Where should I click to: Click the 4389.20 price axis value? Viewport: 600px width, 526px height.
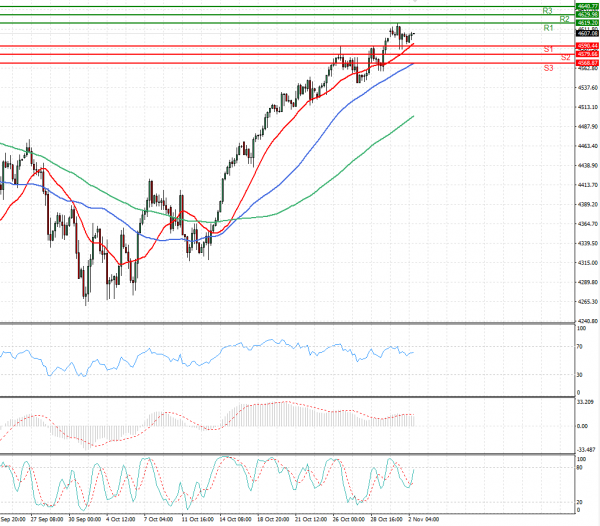click(588, 205)
